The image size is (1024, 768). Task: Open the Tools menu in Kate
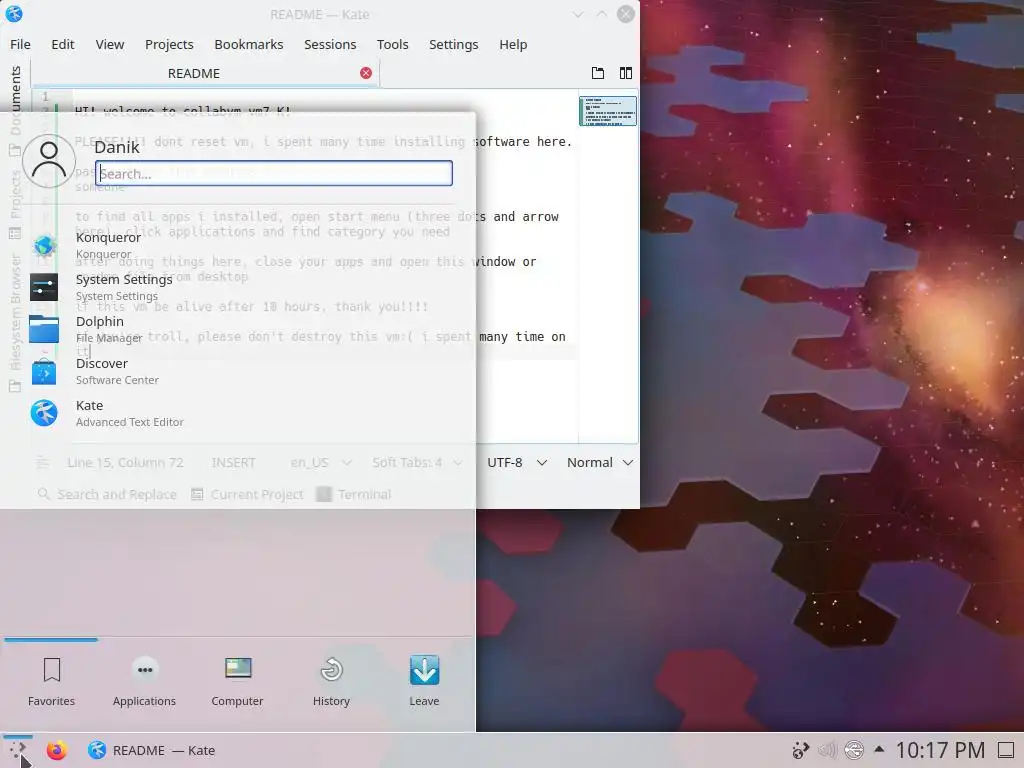(x=392, y=44)
